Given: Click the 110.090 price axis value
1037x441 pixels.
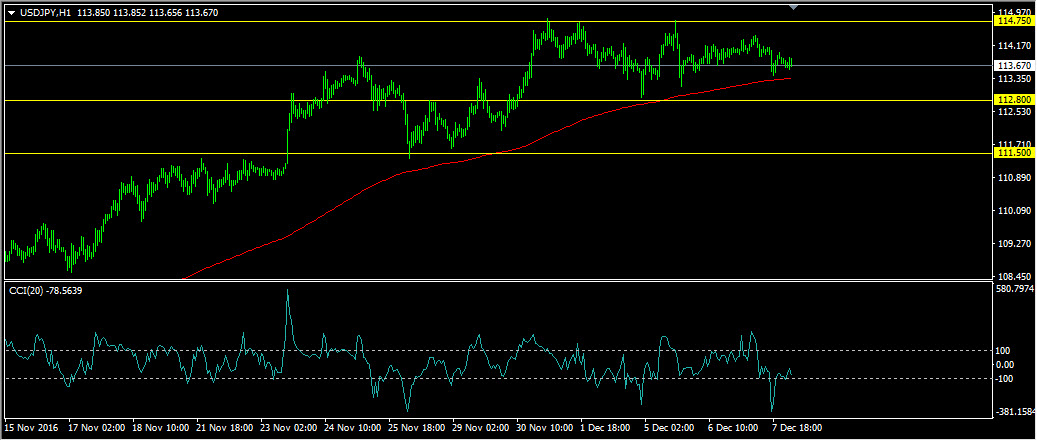Looking at the screenshot, I should [1015, 211].
